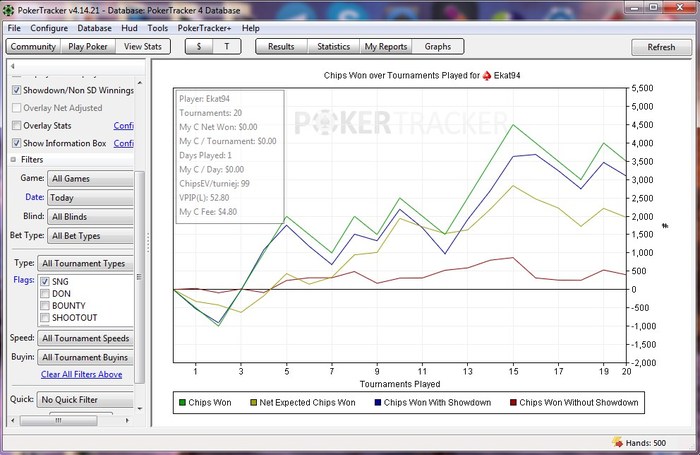Open the Database menu
Viewport: 700px width, 455px height.
pyautogui.click(x=94, y=28)
